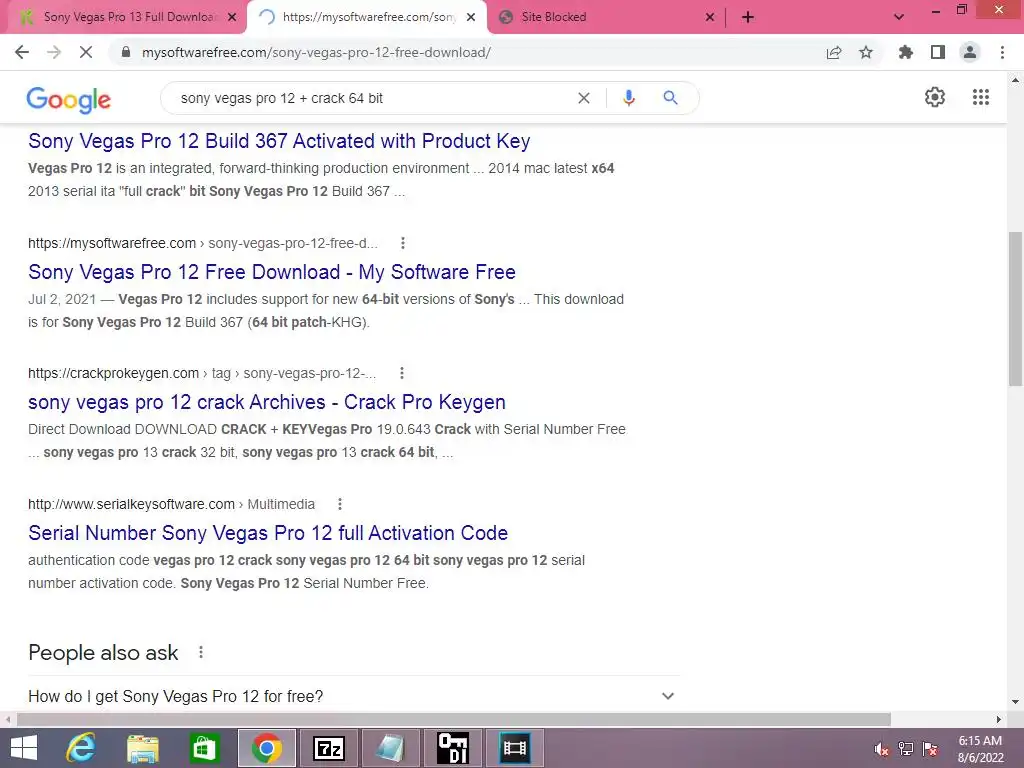Click the vertical scrollbar thumb

pos(1016,309)
